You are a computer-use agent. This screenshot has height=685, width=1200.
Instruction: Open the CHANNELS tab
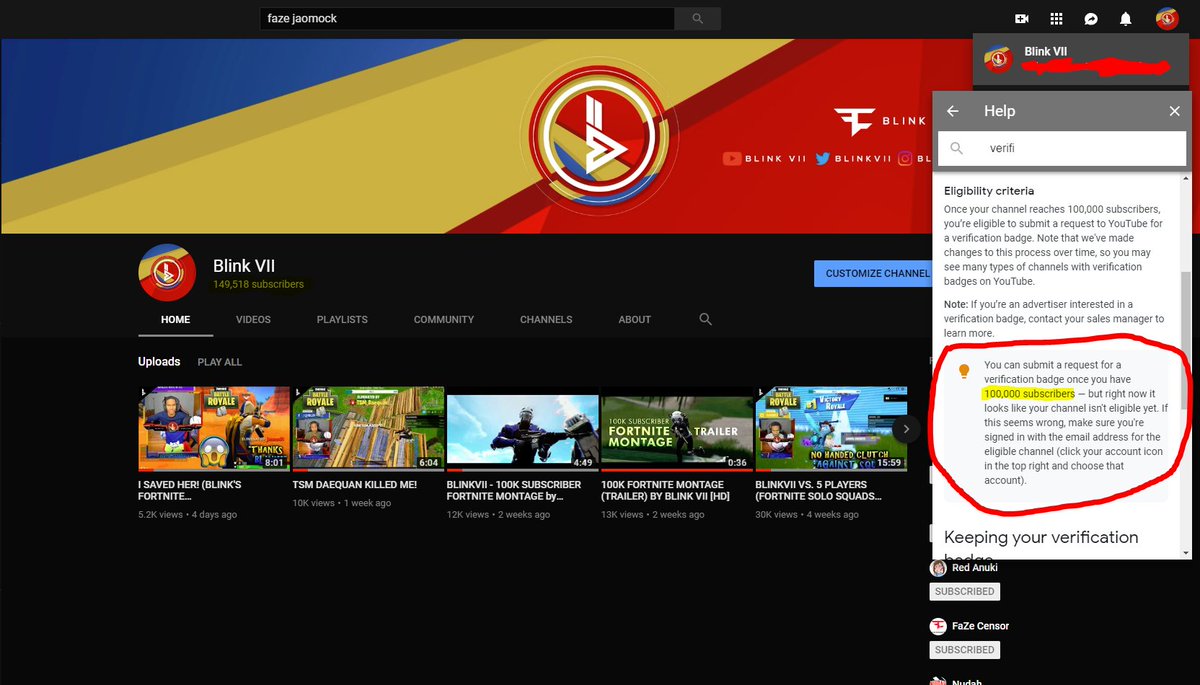coord(546,319)
